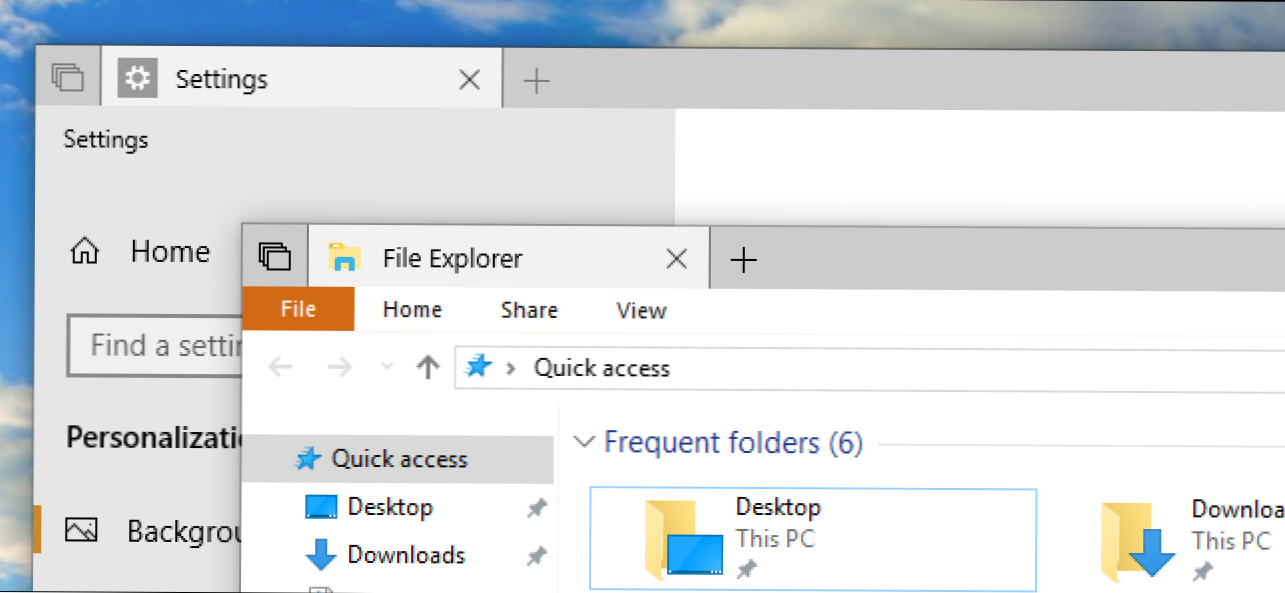
Task: Collapse the Frequent folders section
Action: pyautogui.click(x=586, y=442)
